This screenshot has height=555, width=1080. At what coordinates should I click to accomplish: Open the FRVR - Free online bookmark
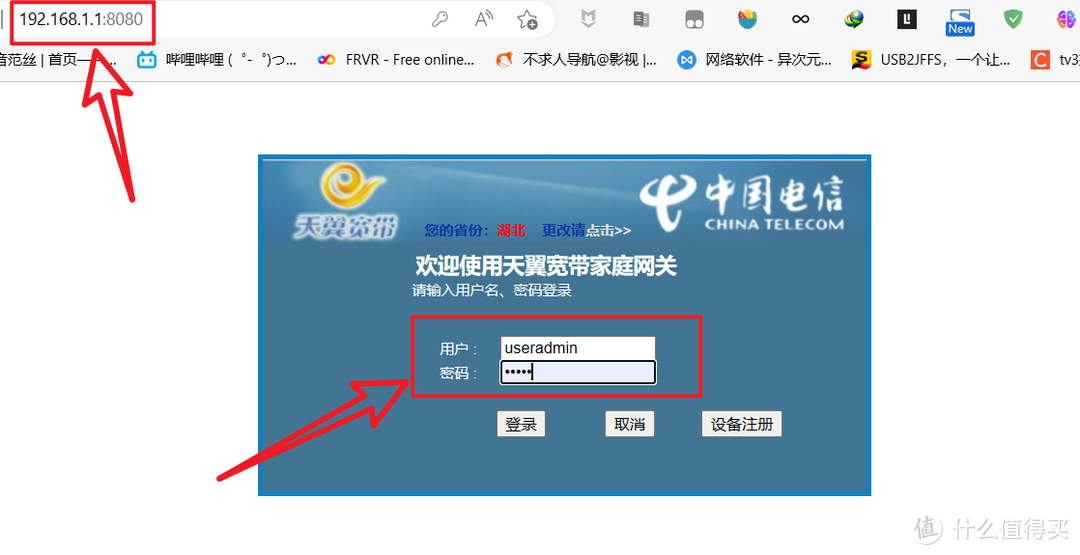(396, 61)
